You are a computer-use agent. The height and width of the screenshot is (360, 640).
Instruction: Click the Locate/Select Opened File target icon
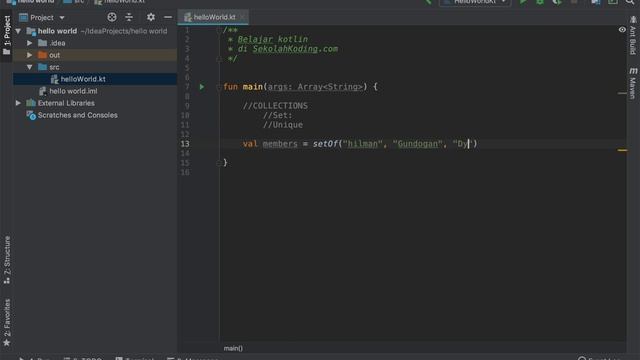coord(112,17)
